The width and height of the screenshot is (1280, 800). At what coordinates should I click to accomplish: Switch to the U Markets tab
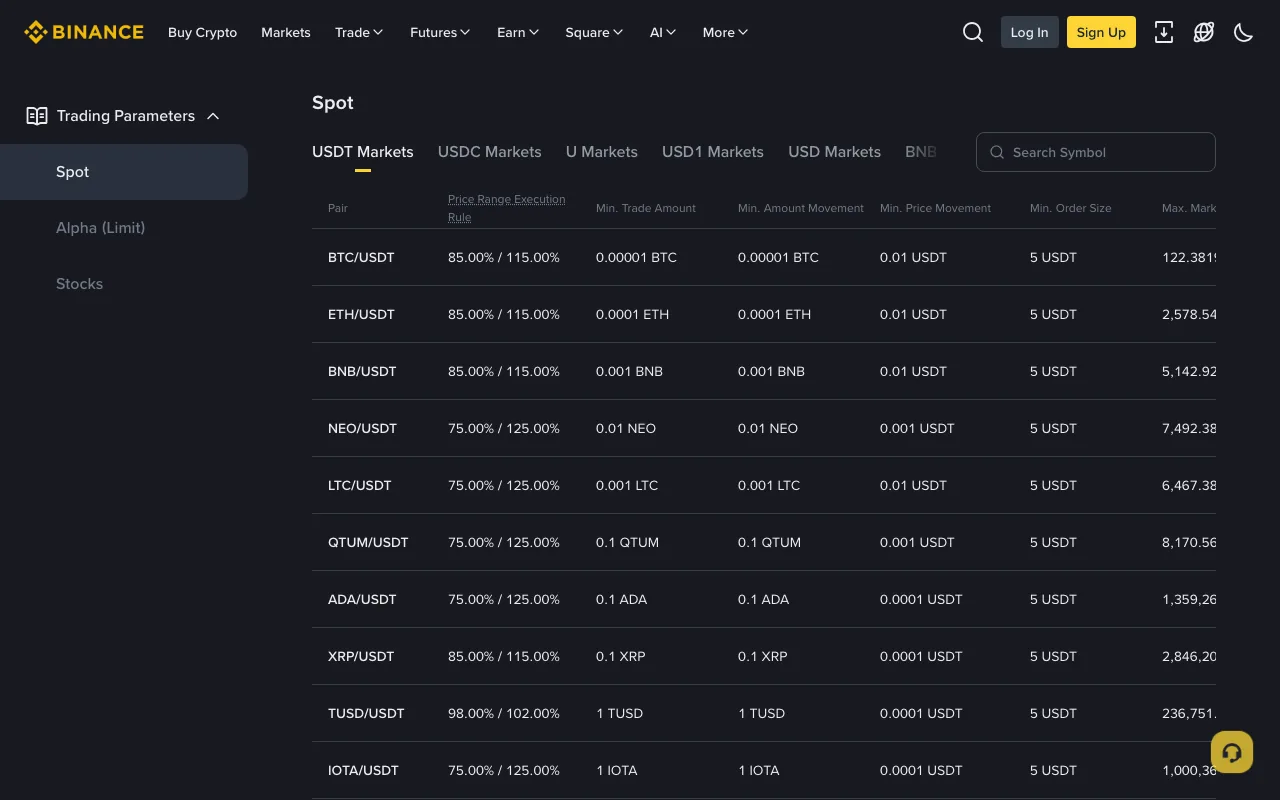click(602, 152)
